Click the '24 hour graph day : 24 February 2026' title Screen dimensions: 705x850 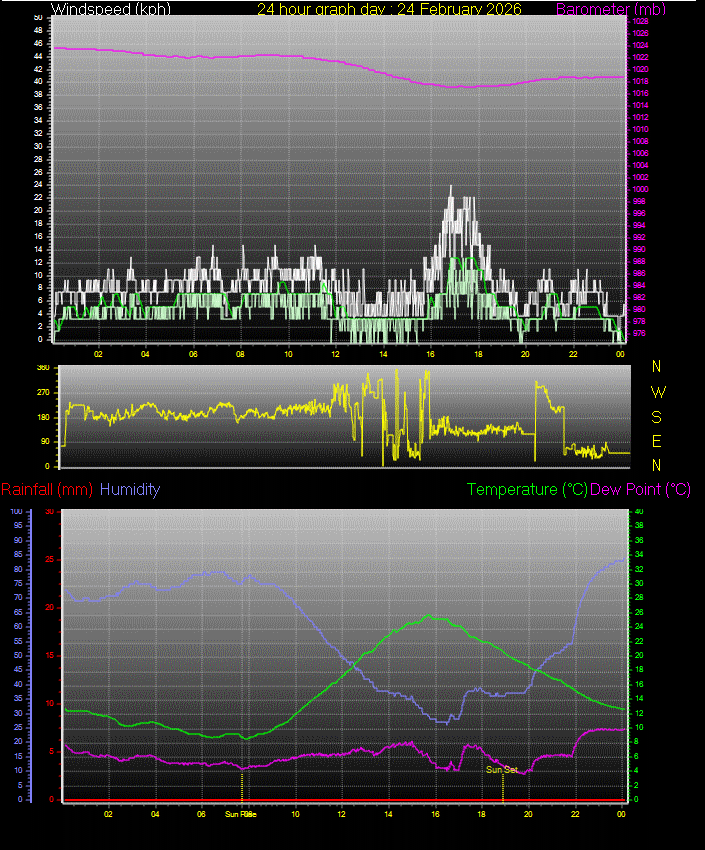pyautogui.click(x=389, y=9)
